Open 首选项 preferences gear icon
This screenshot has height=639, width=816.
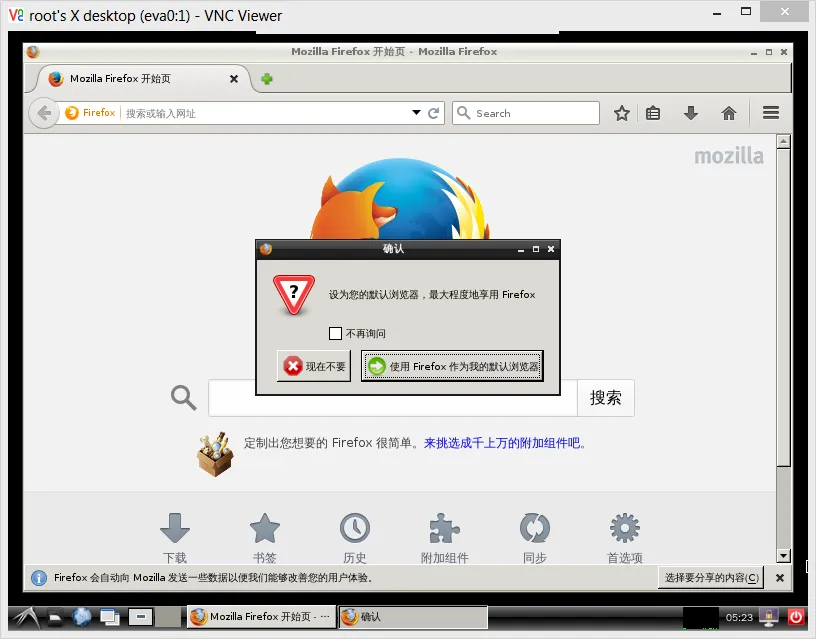click(x=624, y=528)
